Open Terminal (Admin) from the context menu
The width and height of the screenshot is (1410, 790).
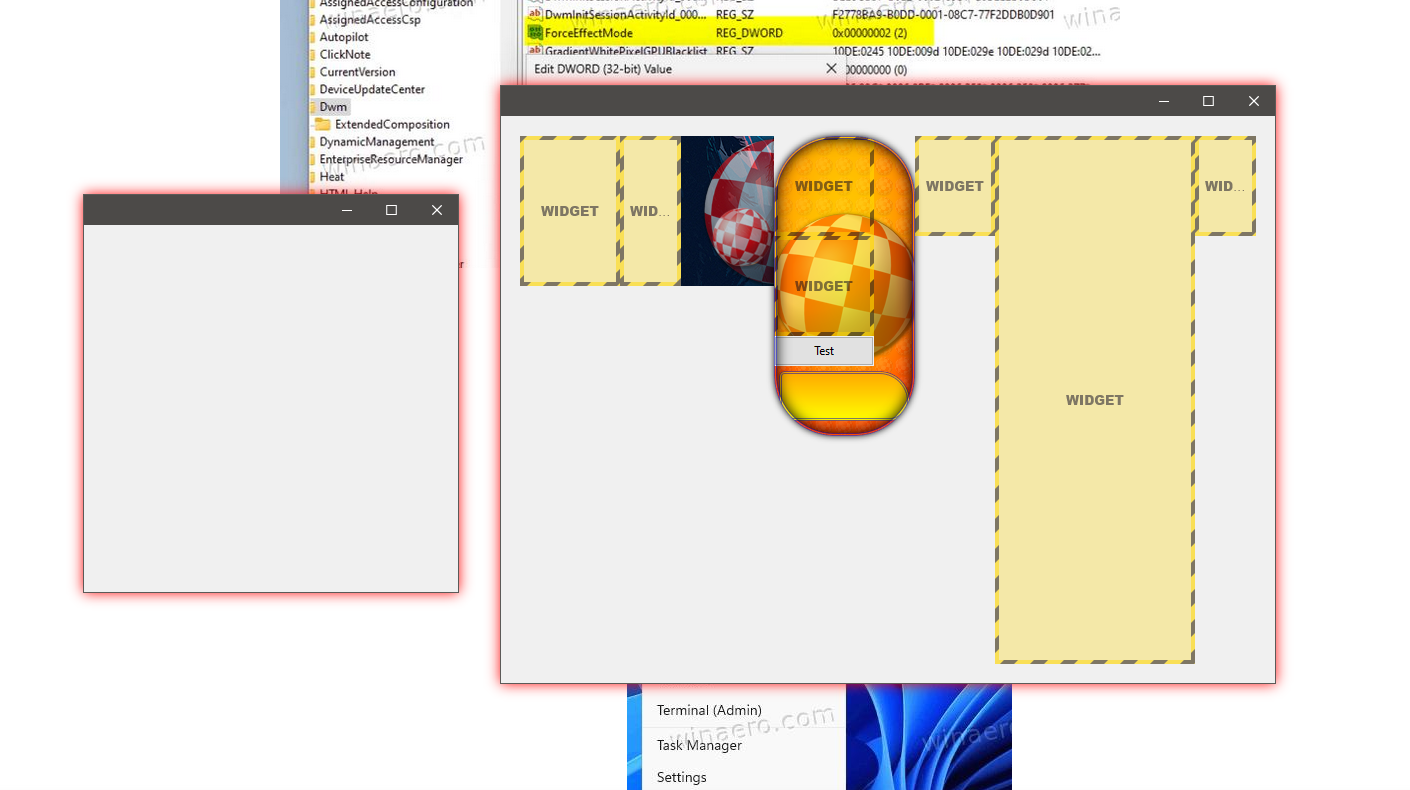(x=709, y=710)
